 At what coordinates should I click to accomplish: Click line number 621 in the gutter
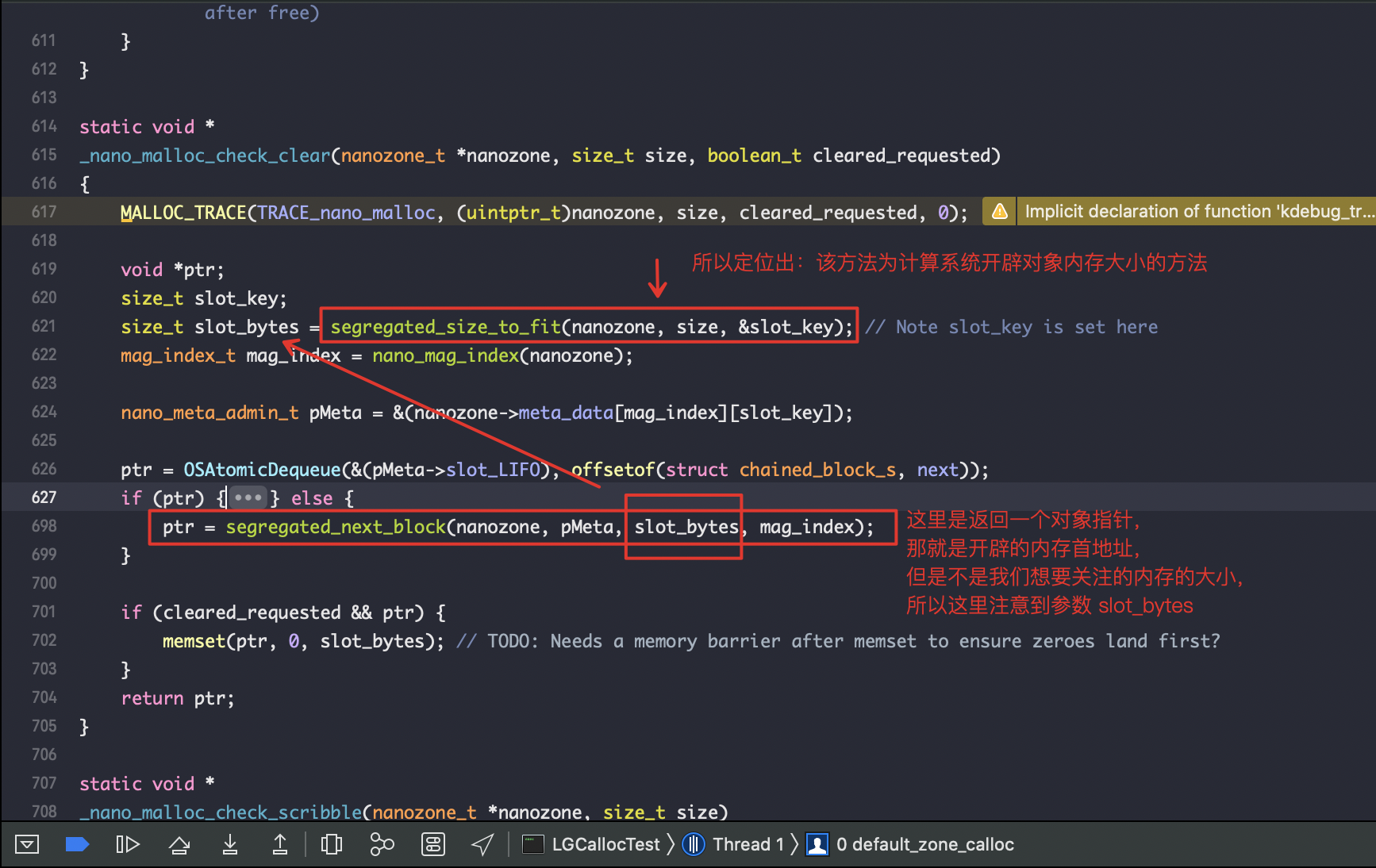point(44,326)
